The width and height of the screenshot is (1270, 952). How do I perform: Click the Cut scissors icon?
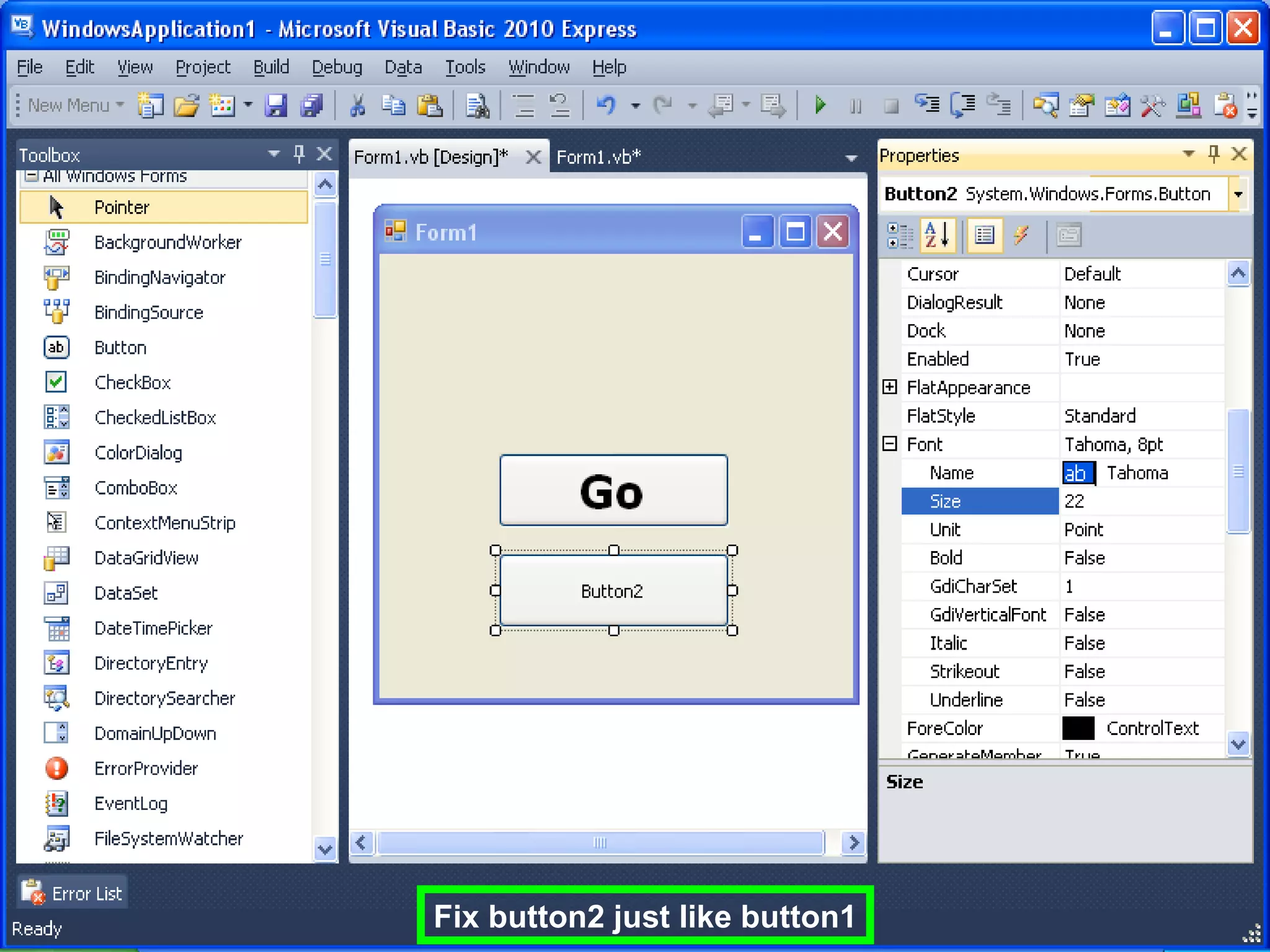[x=357, y=105]
